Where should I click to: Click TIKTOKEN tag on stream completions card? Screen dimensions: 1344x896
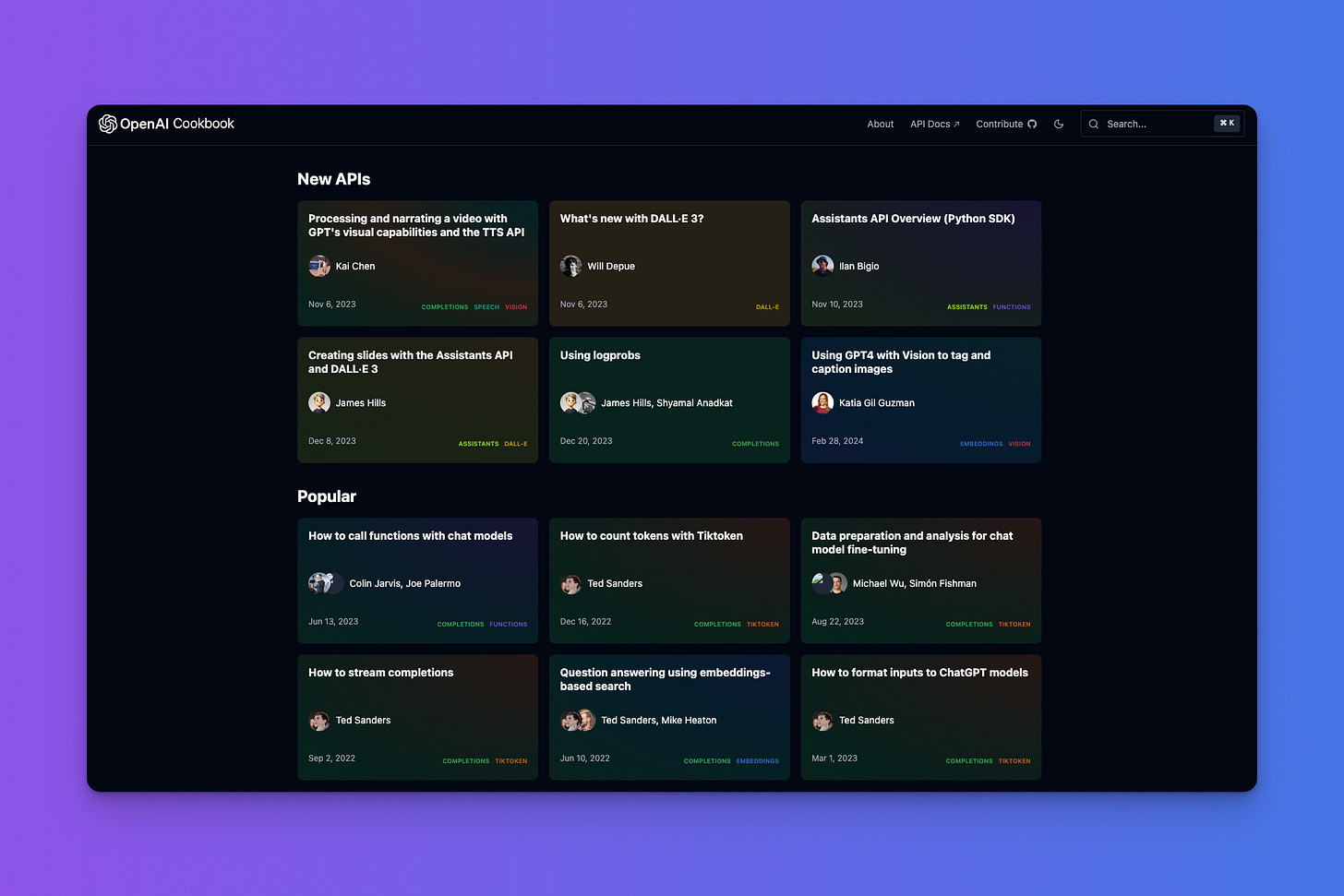coord(511,761)
